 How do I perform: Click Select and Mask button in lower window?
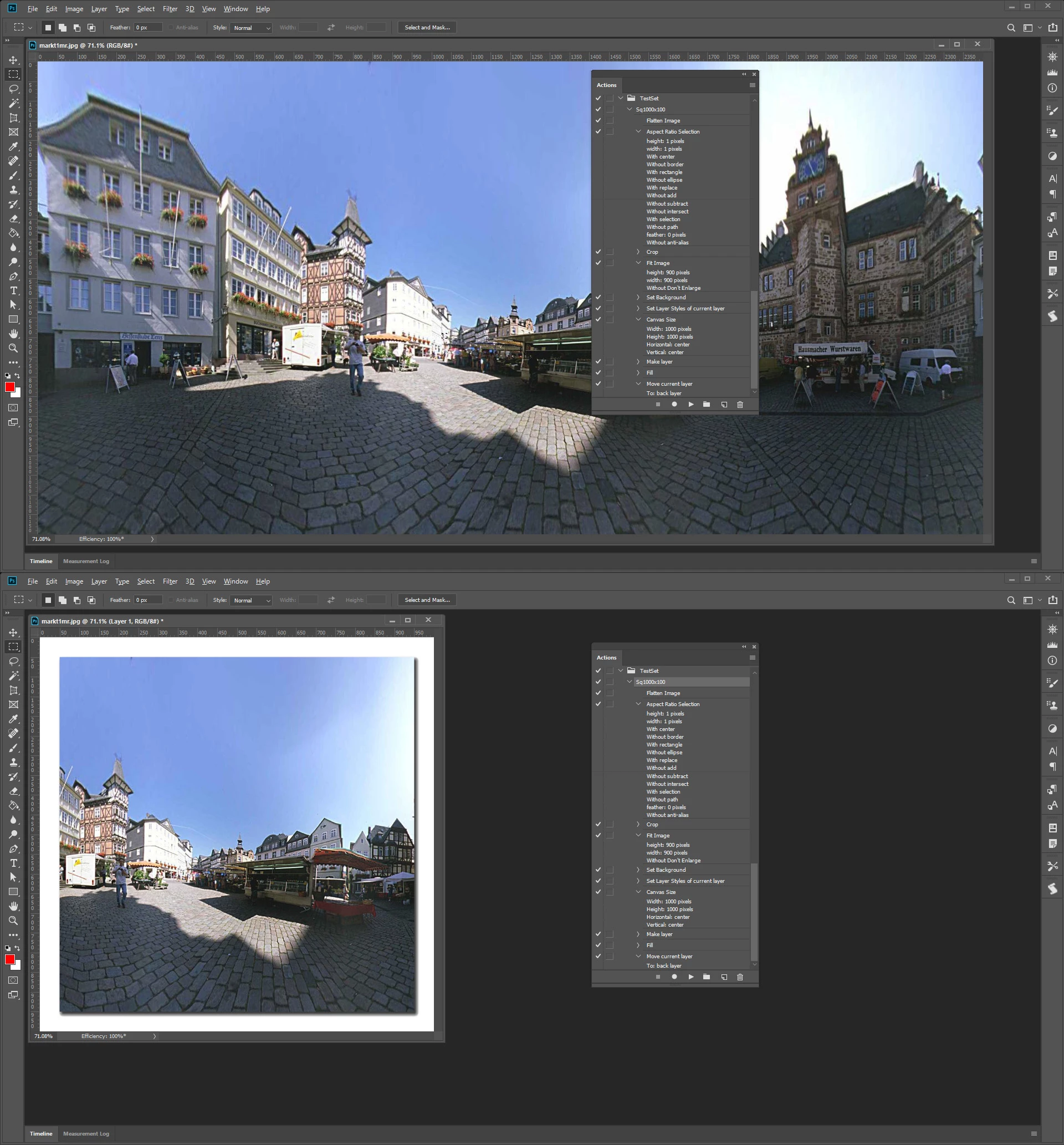coord(427,600)
